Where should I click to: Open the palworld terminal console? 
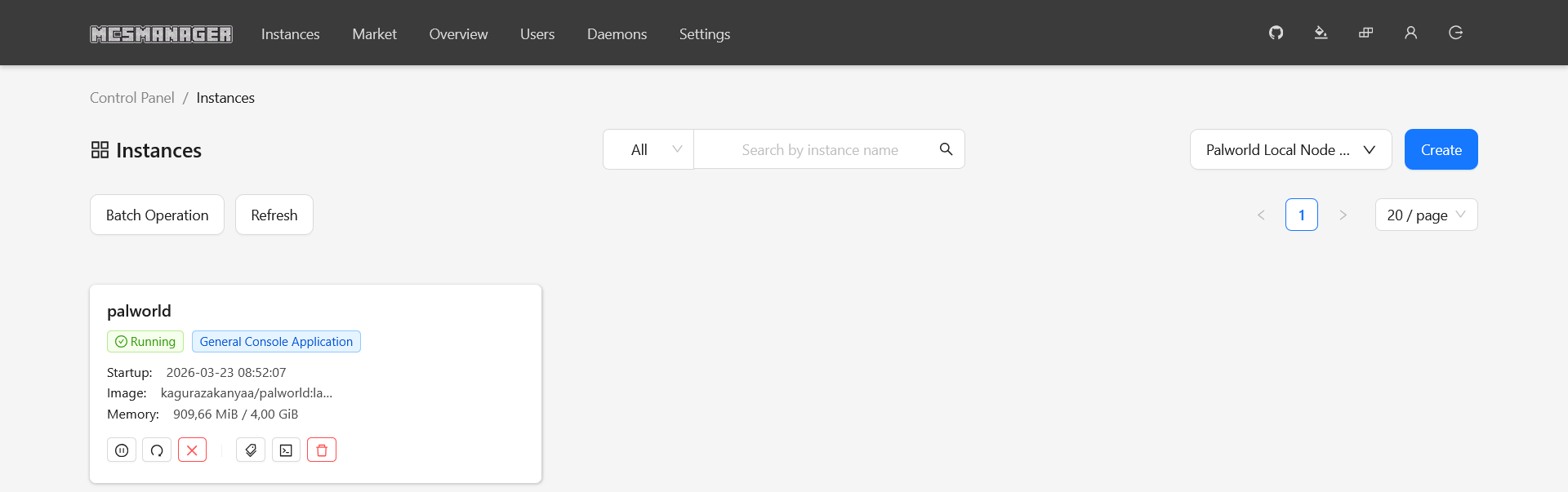click(286, 450)
